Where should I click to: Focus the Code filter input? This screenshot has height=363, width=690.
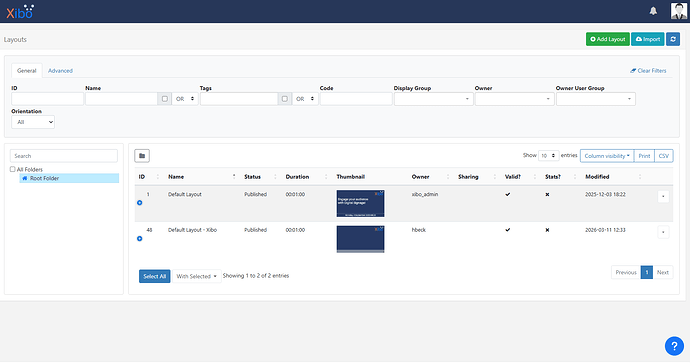[x=356, y=99]
